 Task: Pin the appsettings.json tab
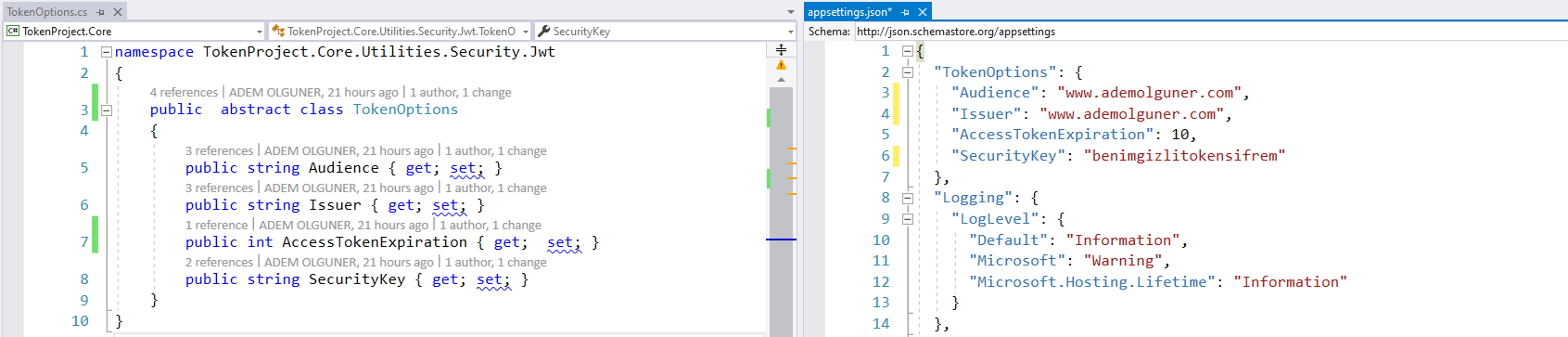point(905,12)
